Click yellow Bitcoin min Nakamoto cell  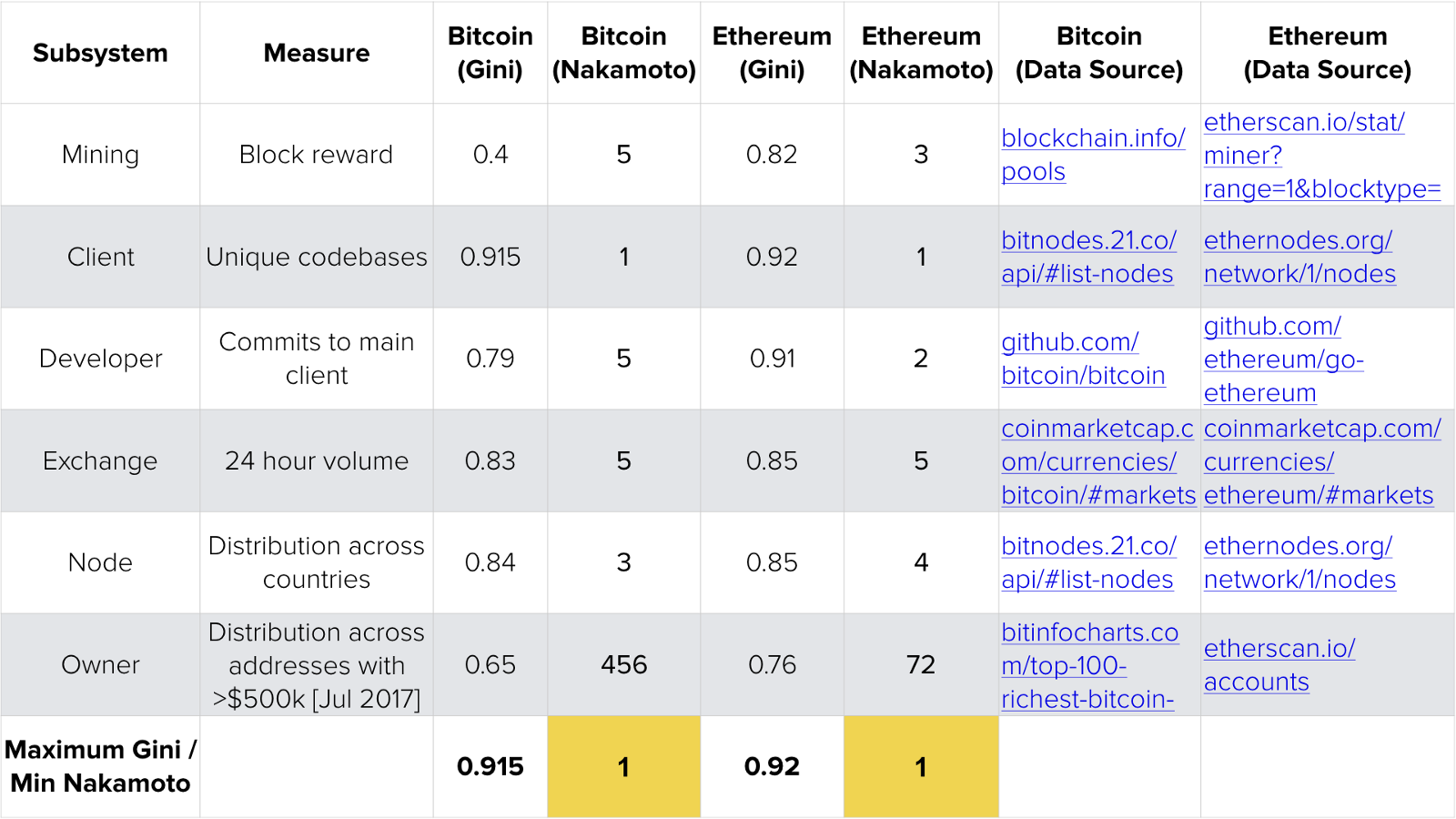(x=623, y=766)
